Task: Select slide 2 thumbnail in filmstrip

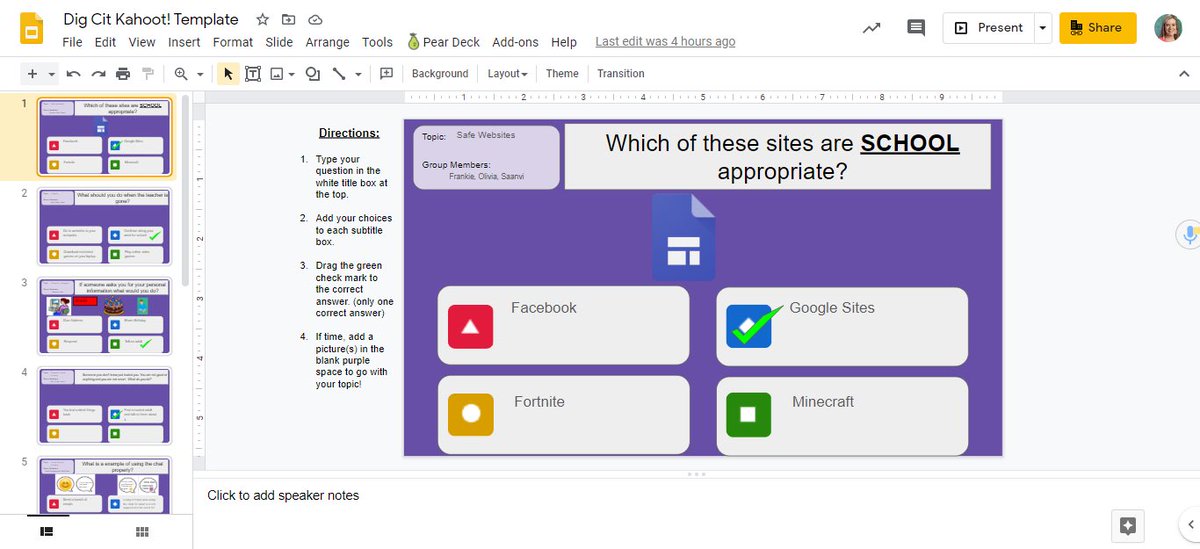Action: [105, 226]
